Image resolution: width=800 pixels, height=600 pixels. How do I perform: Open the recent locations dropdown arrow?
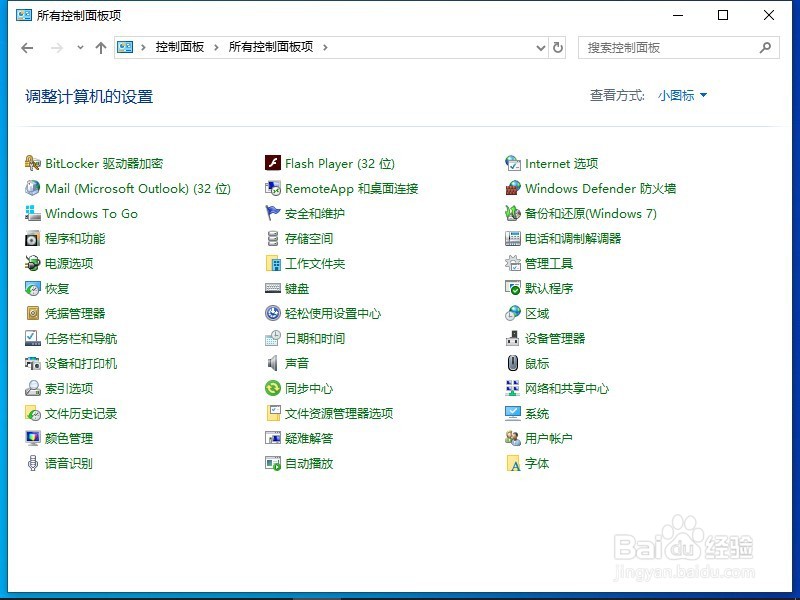(80, 47)
